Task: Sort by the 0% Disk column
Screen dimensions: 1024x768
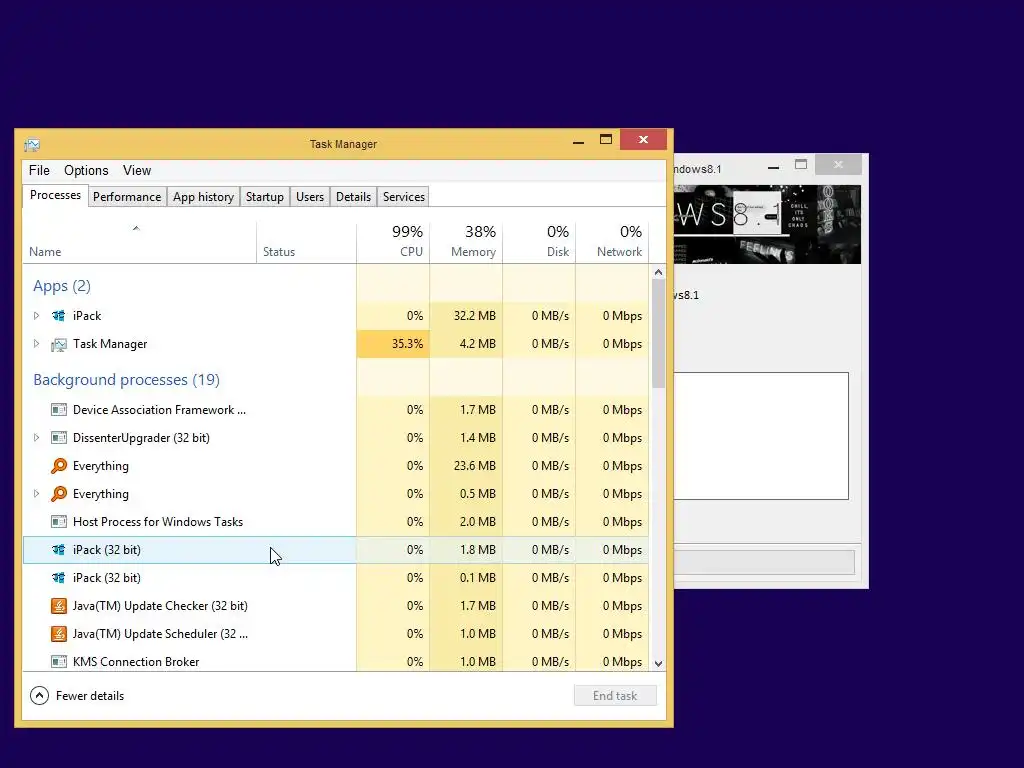Action: [x=539, y=243]
